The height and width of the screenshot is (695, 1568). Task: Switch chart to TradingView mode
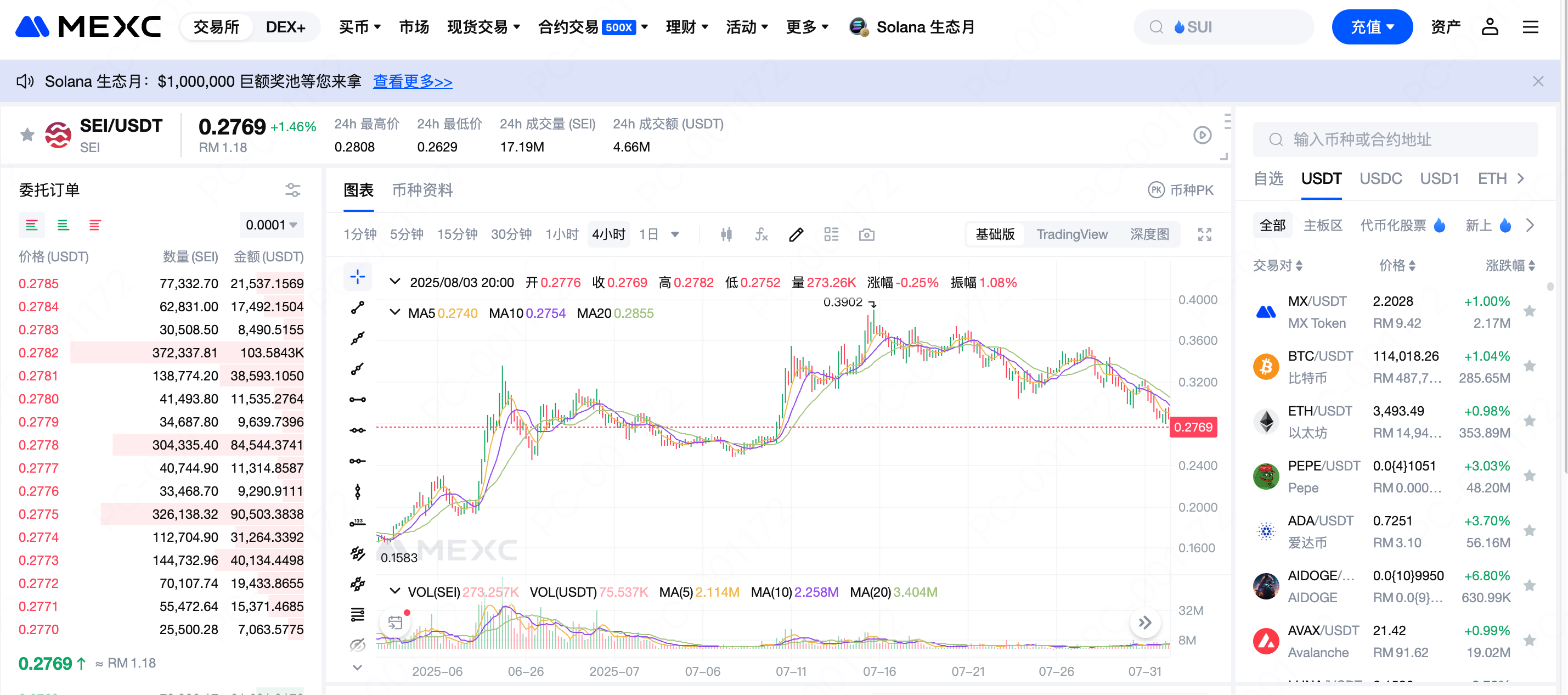[x=1072, y=234]
